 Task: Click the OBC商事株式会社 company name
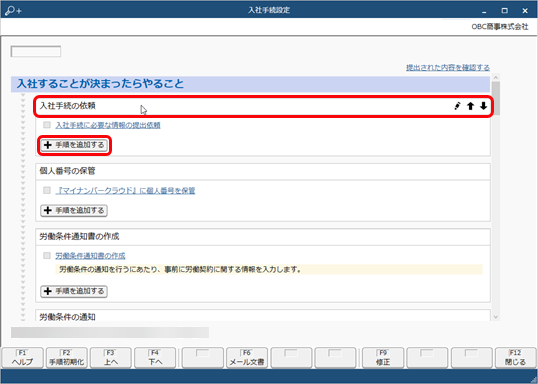point(500,27)
